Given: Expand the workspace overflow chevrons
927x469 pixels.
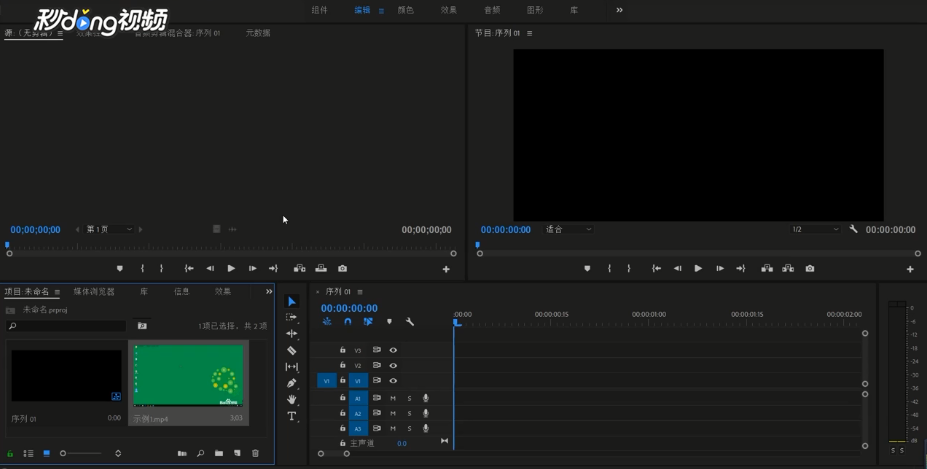Looking at the screenshot, I should point(619,10).
